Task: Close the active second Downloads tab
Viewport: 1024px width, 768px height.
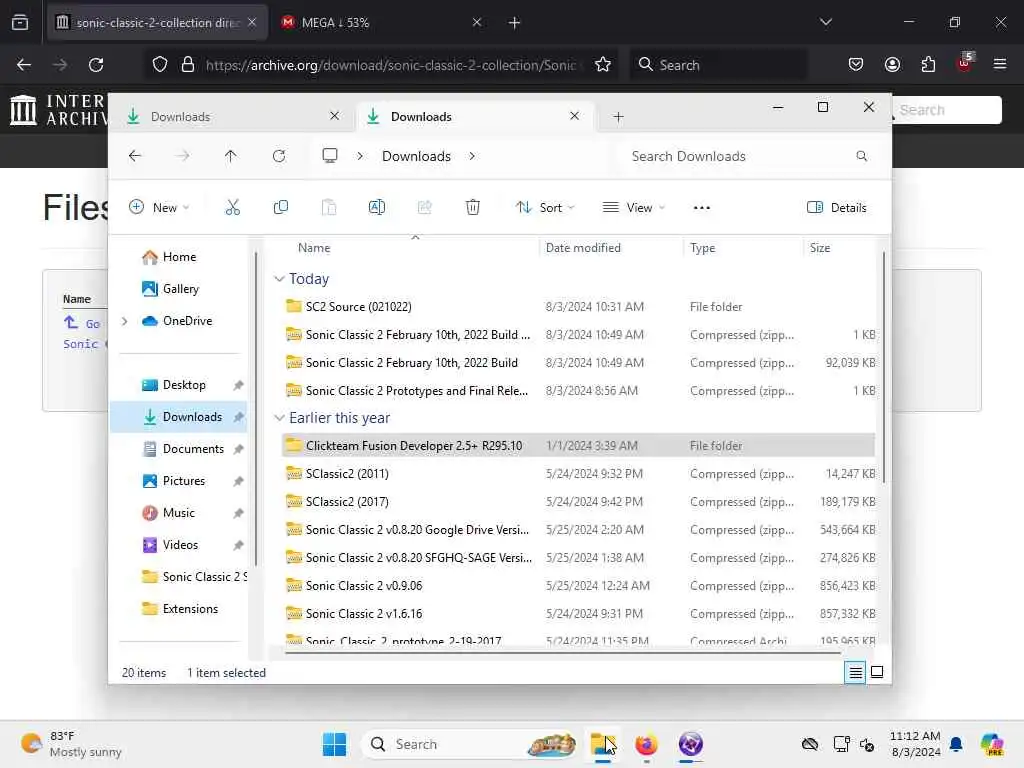Action: point(574,116)
